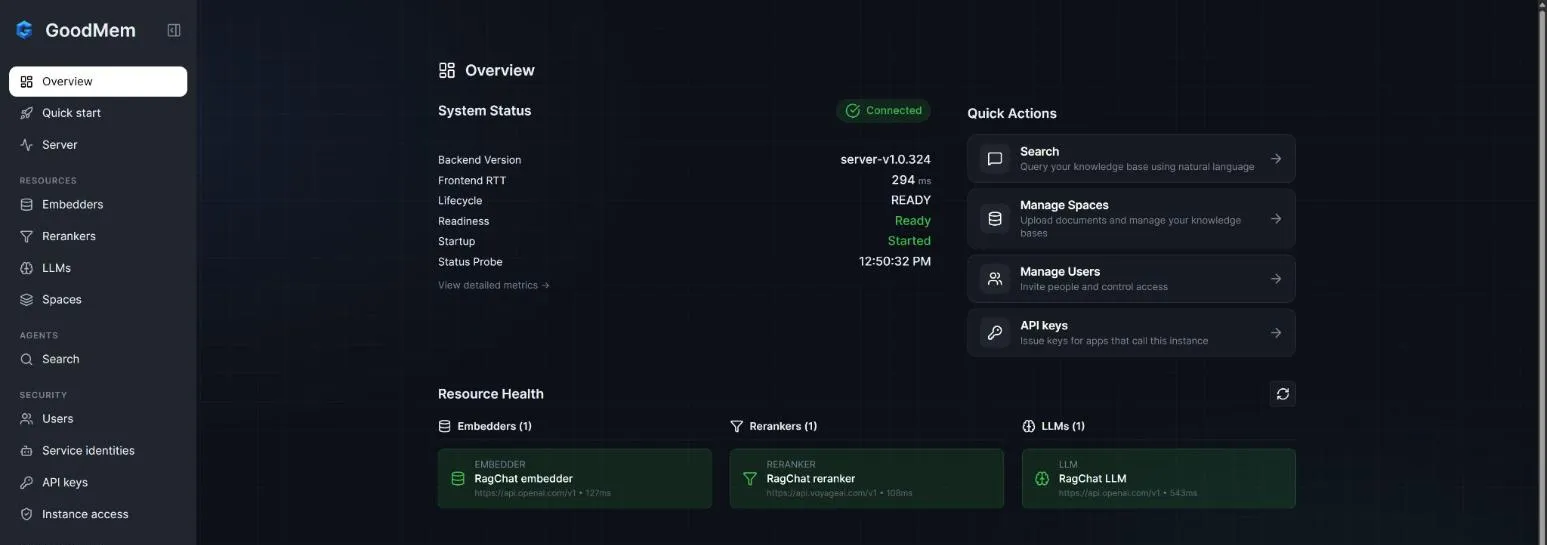
Task: Click the Lifecycle READY value
Action: tap(911, 200)
